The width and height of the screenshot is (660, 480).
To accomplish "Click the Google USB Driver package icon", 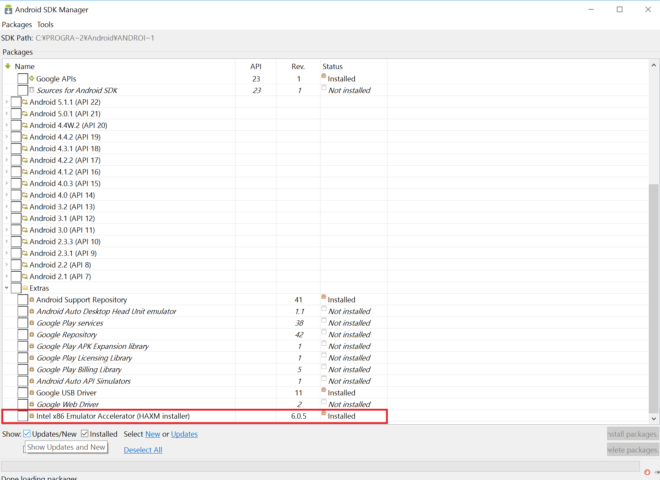I will click(x=32, y=393).
